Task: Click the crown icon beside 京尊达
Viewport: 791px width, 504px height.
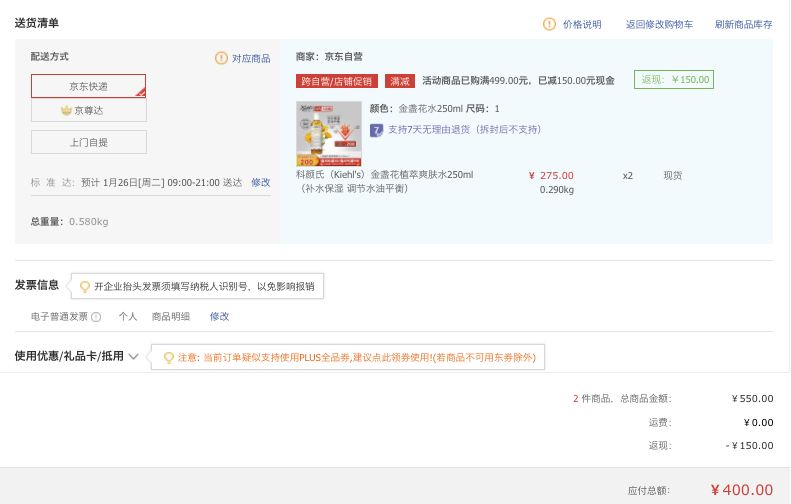Action: (x=66, y=110)
